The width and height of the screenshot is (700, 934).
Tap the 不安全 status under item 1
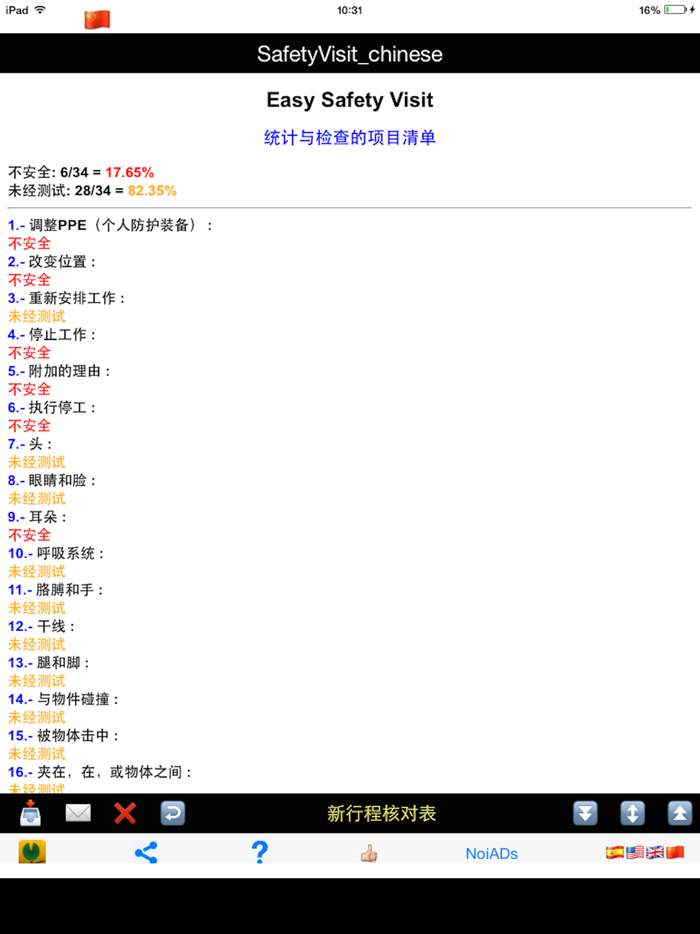[x=29, y=243]
